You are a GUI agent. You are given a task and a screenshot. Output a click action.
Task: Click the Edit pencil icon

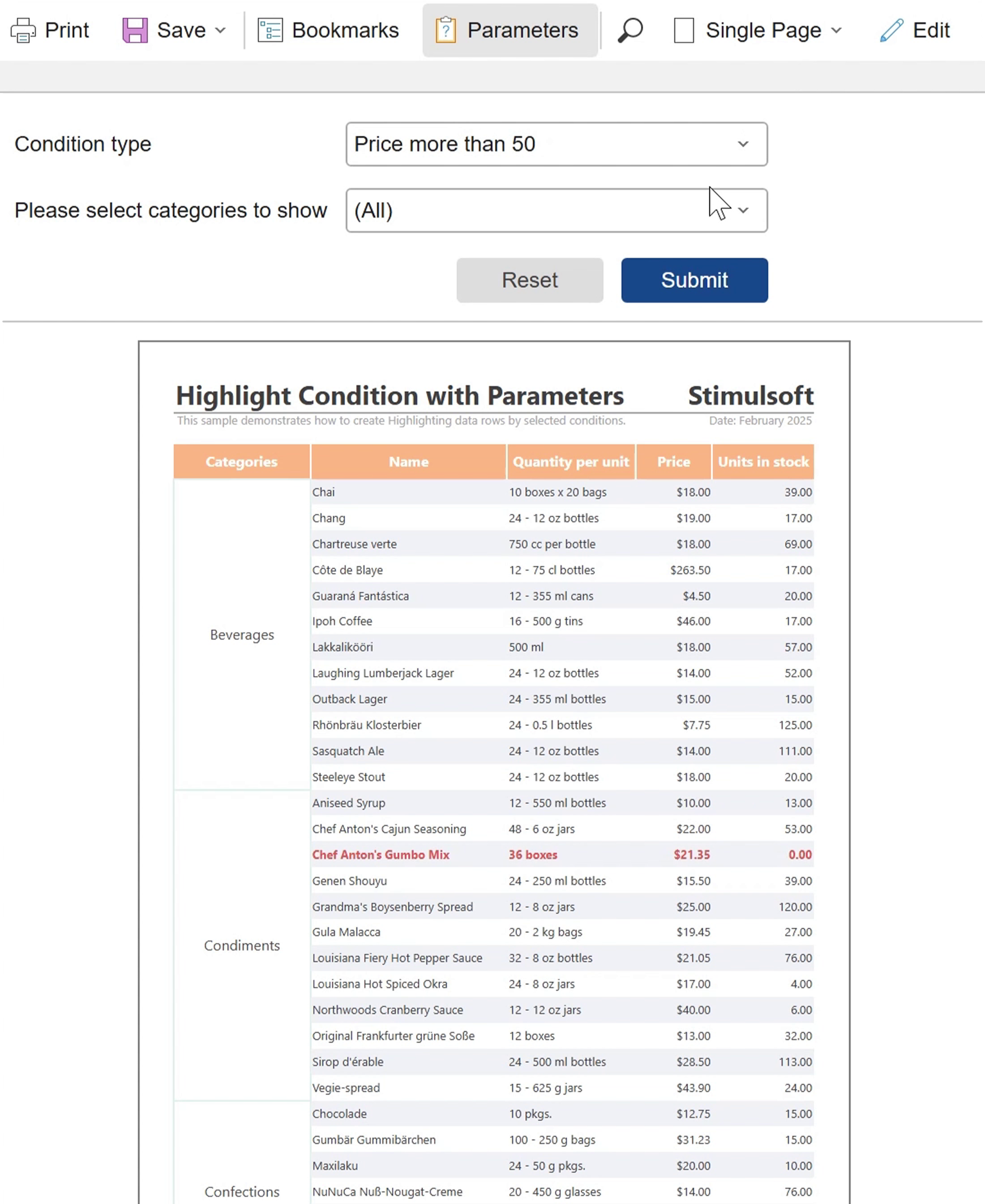891,30
